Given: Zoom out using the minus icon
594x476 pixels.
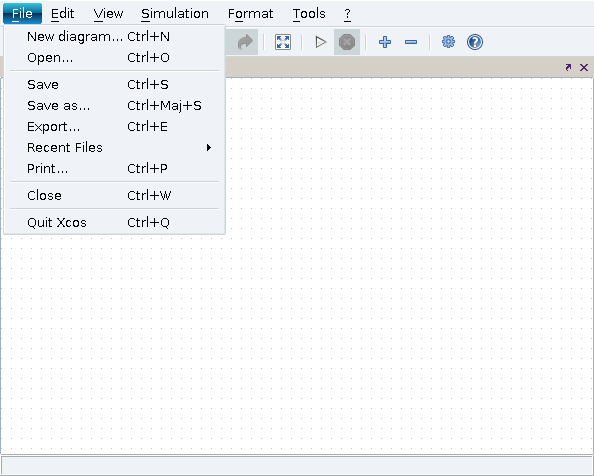Looking at the screenshot, I should (411, 42).
